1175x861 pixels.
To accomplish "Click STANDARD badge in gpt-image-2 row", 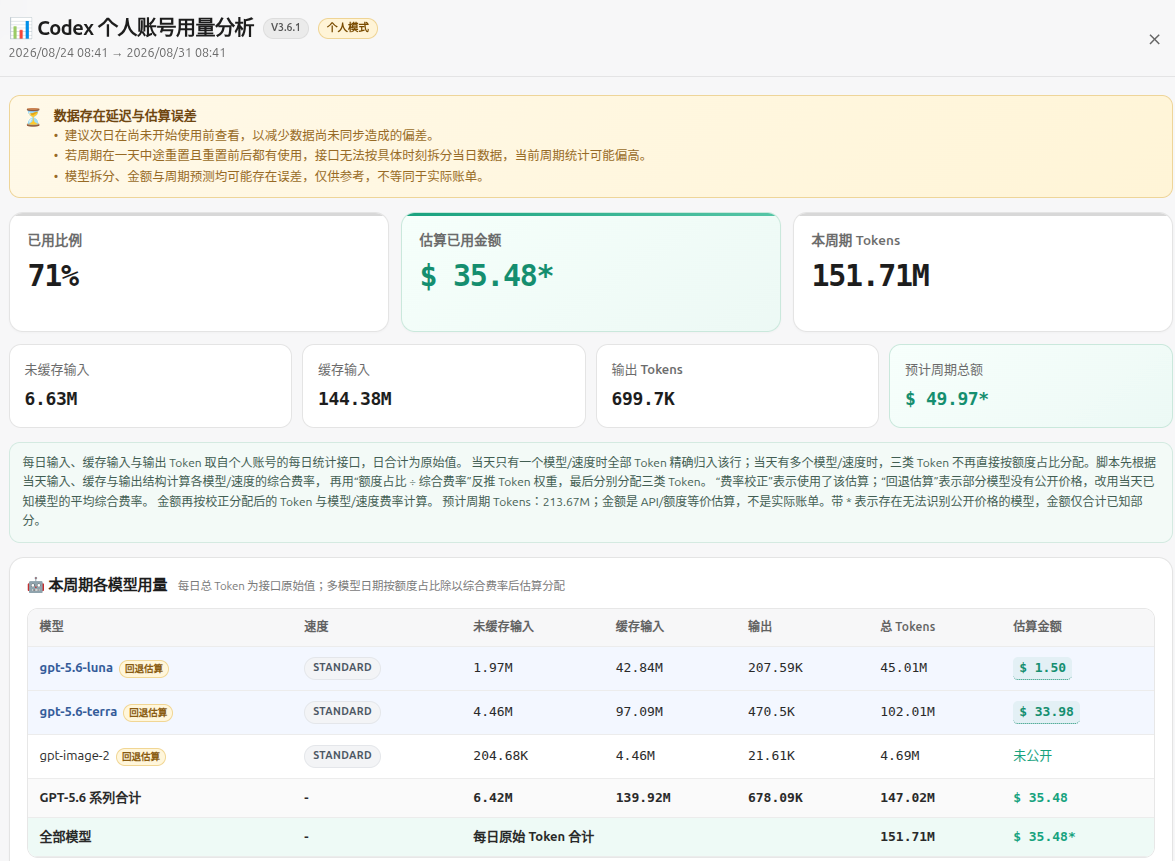I will click(342, 755).
